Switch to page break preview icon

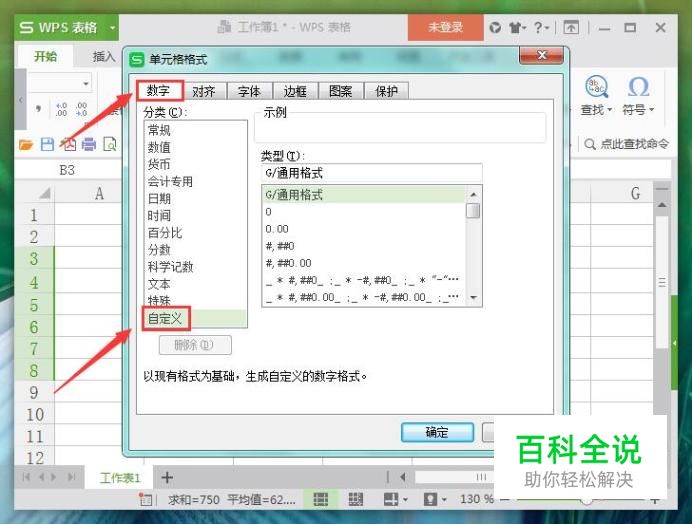pos(356,499)
